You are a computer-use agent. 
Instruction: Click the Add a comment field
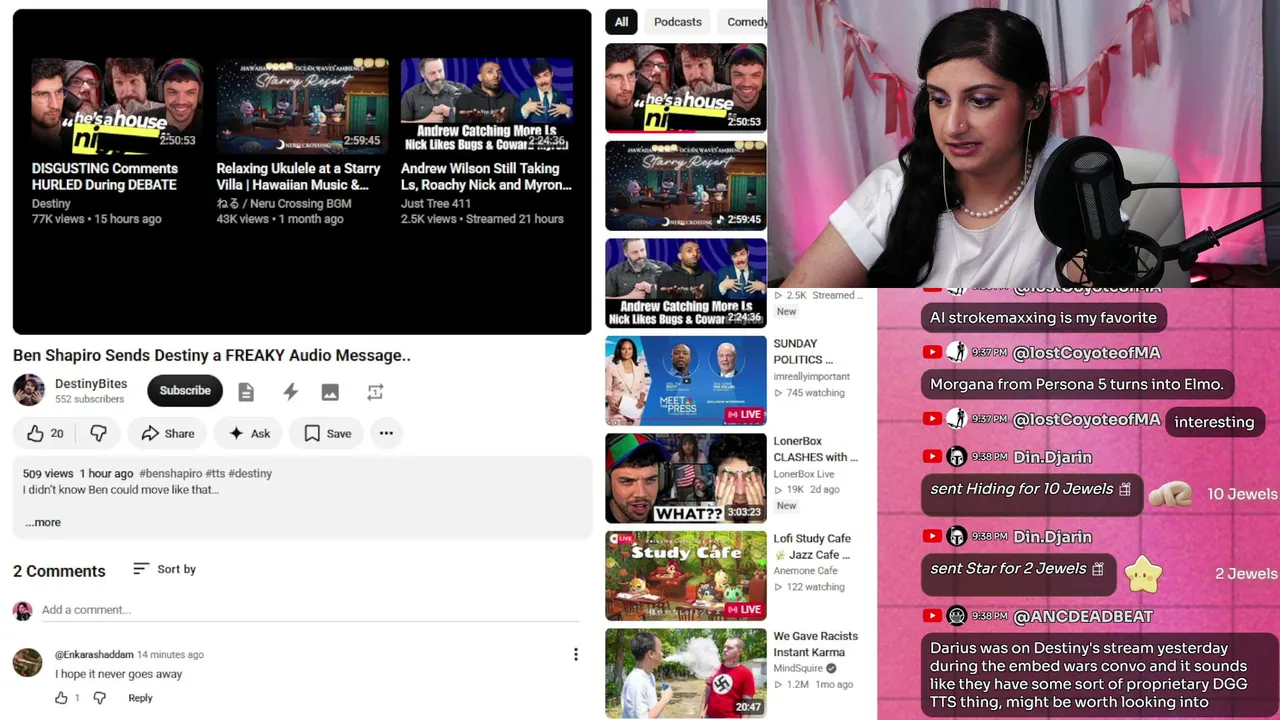310,610
